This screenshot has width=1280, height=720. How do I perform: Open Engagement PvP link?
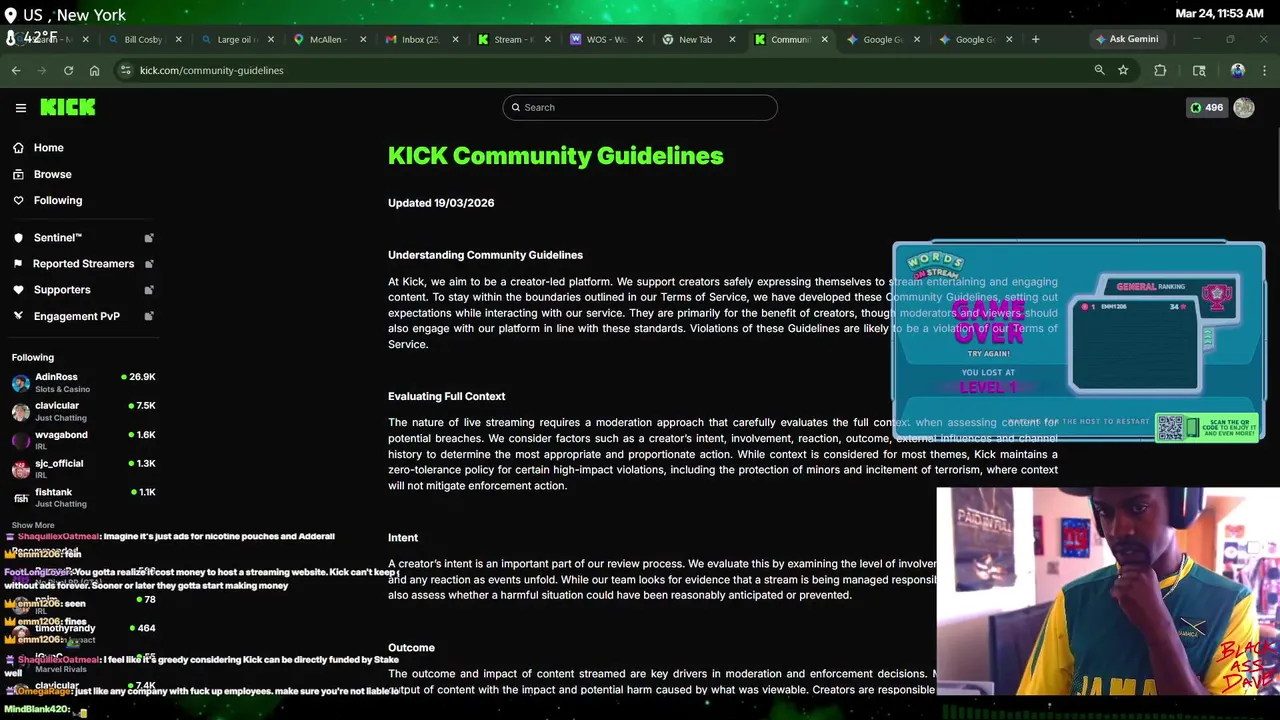point(76,316)
